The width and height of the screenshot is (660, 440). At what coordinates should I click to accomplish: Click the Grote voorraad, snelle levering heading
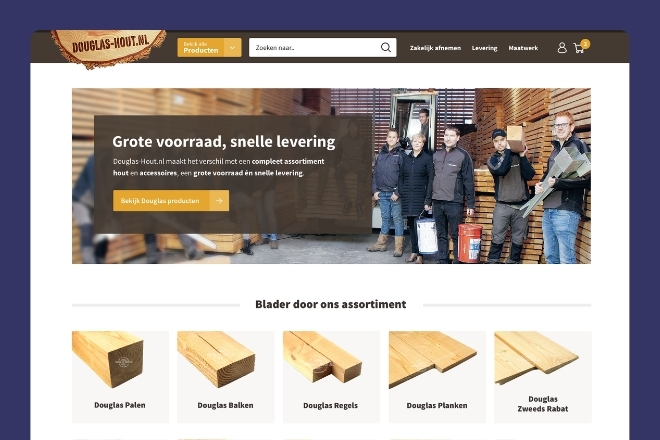tap(224, 142)
